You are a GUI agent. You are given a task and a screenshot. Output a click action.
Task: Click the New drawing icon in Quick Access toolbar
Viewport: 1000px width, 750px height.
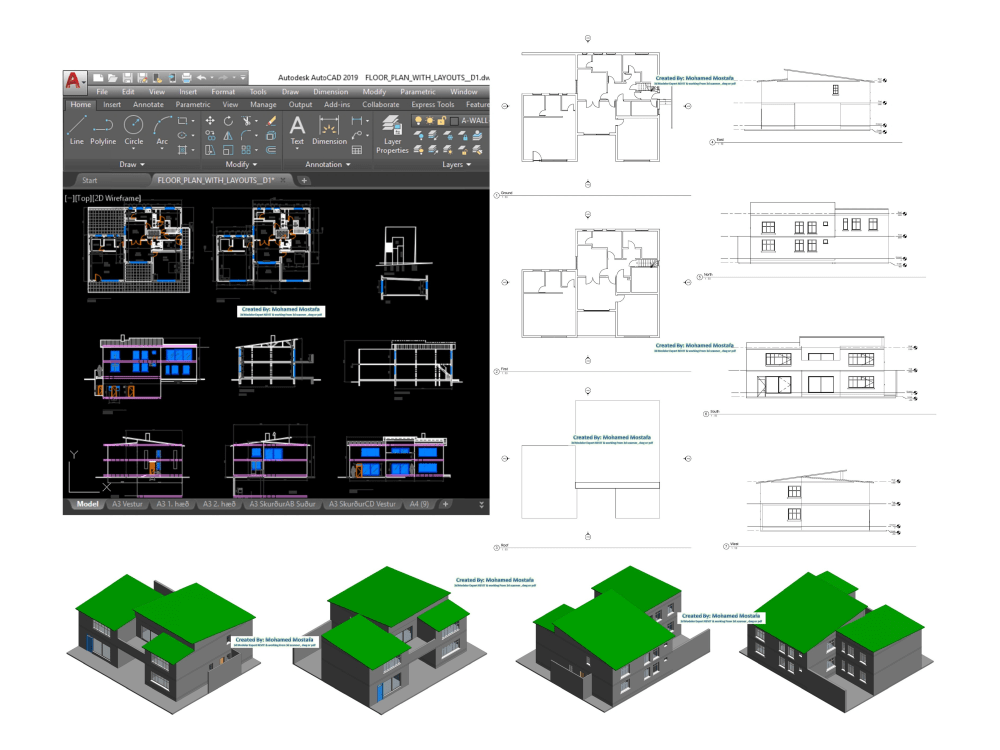(x=98, y=78)
